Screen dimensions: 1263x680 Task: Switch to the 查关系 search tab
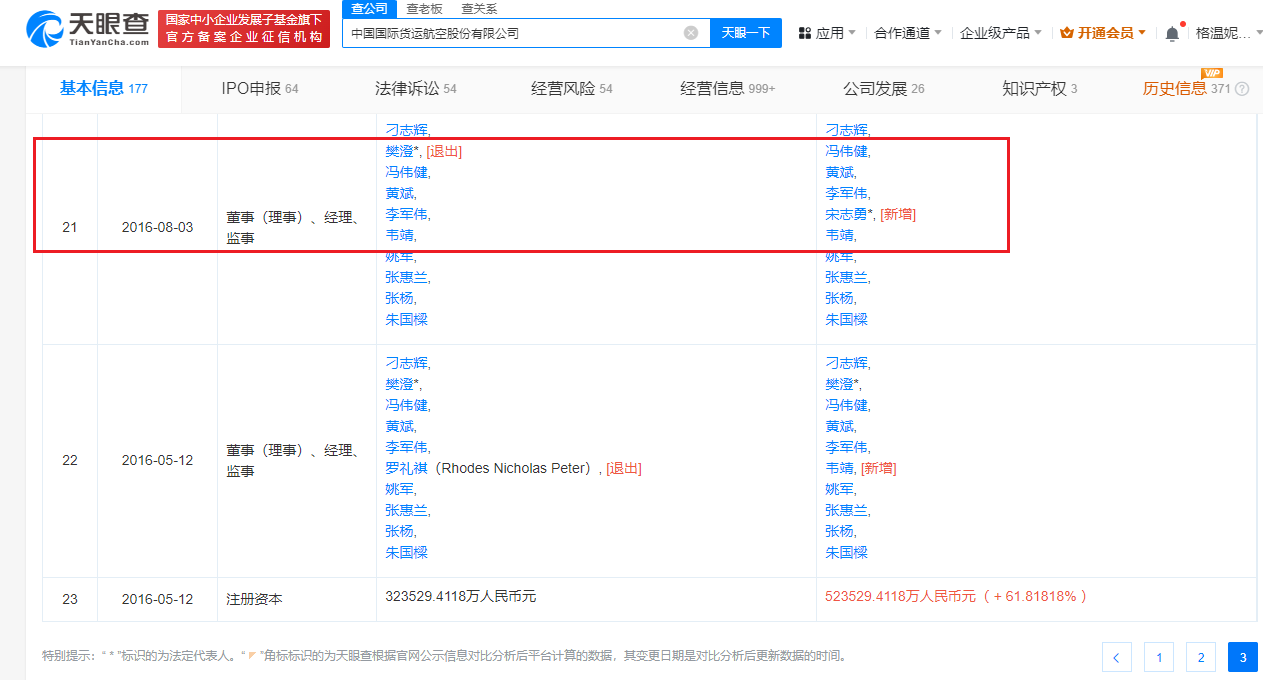point(479,8)
